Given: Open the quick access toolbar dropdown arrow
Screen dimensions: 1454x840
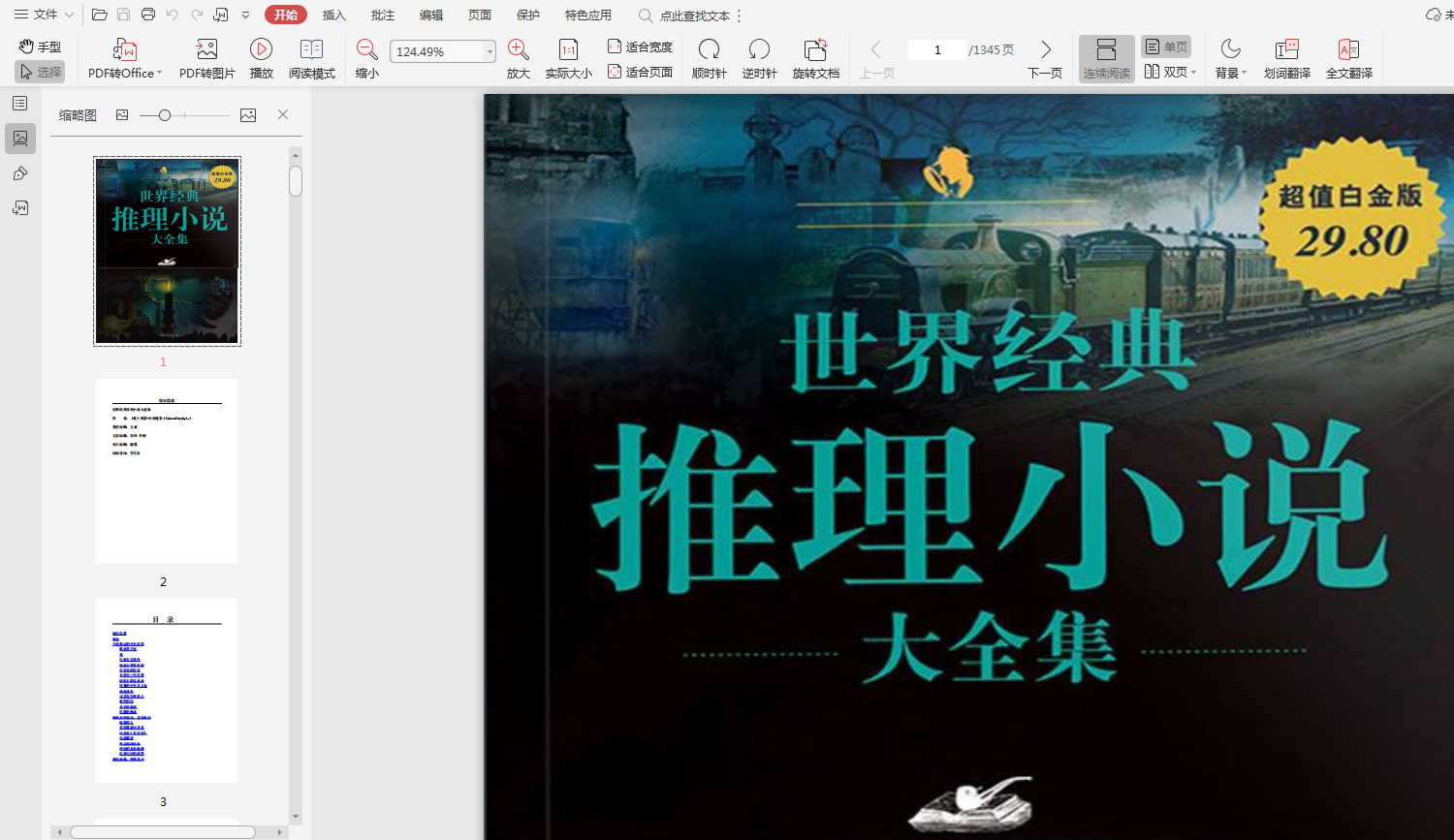Looking at the screenshot, I should point(245,16).
